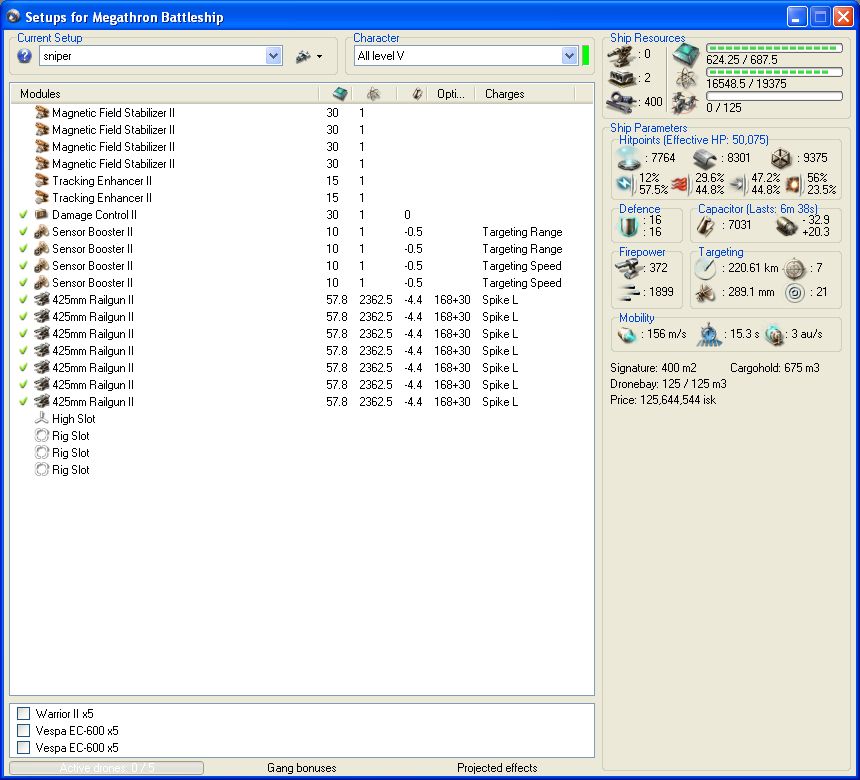The image size is (860, 780).
Task: Open the Current Setup dropdown arrow
Action: point(274,56)
